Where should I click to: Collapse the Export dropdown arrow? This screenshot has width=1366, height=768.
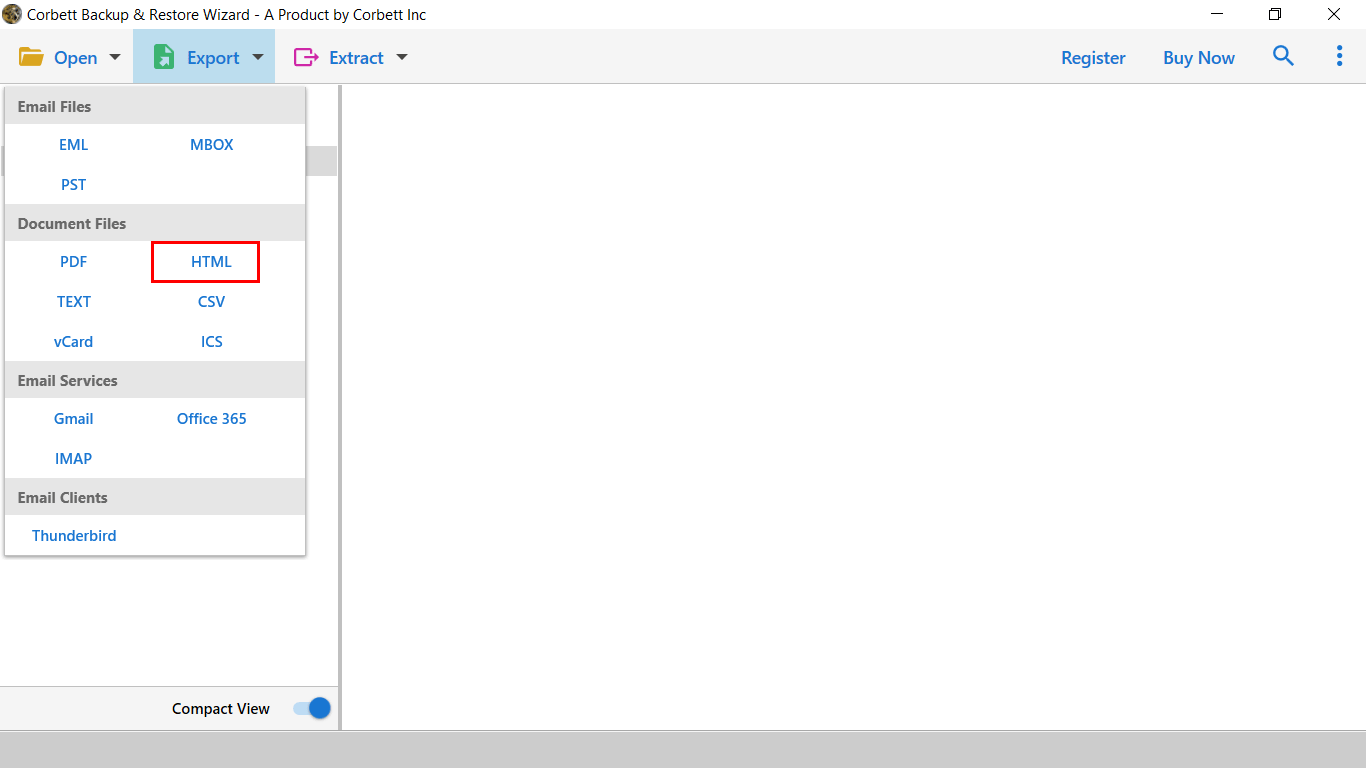[258, 57]
